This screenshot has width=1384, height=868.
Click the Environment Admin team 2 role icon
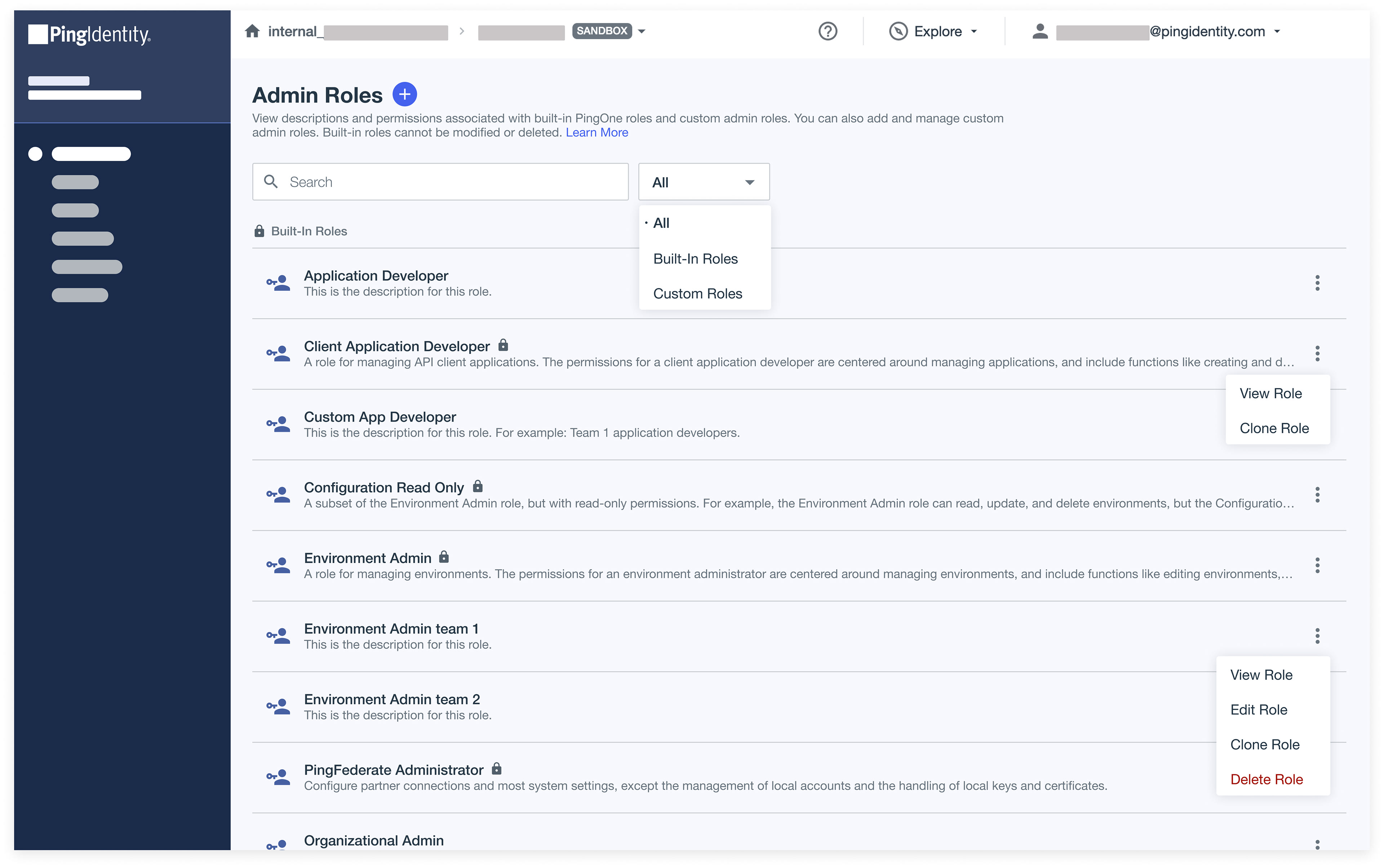tap(278, 707)
